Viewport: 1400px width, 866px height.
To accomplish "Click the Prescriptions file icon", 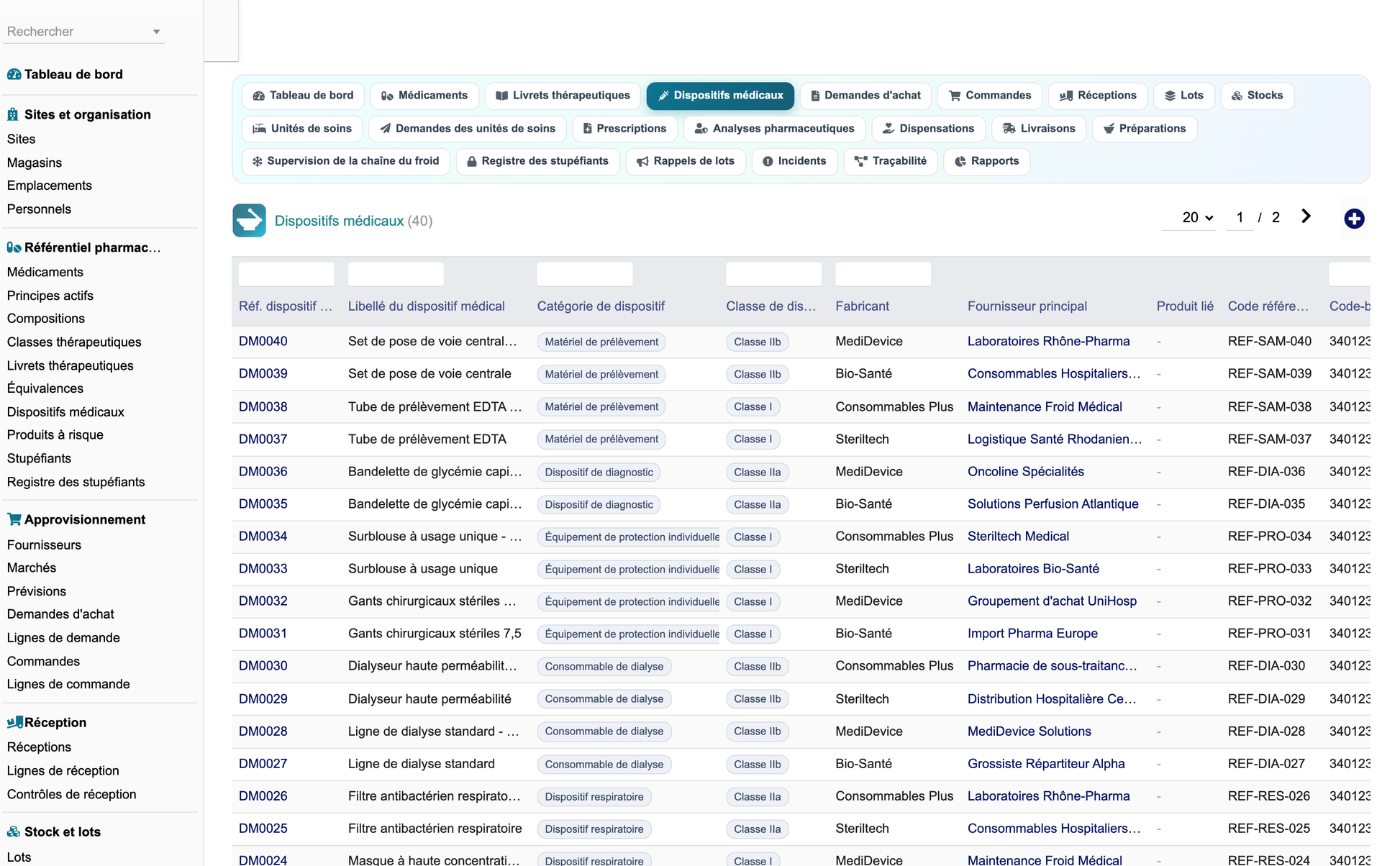I will pos(587,129).
